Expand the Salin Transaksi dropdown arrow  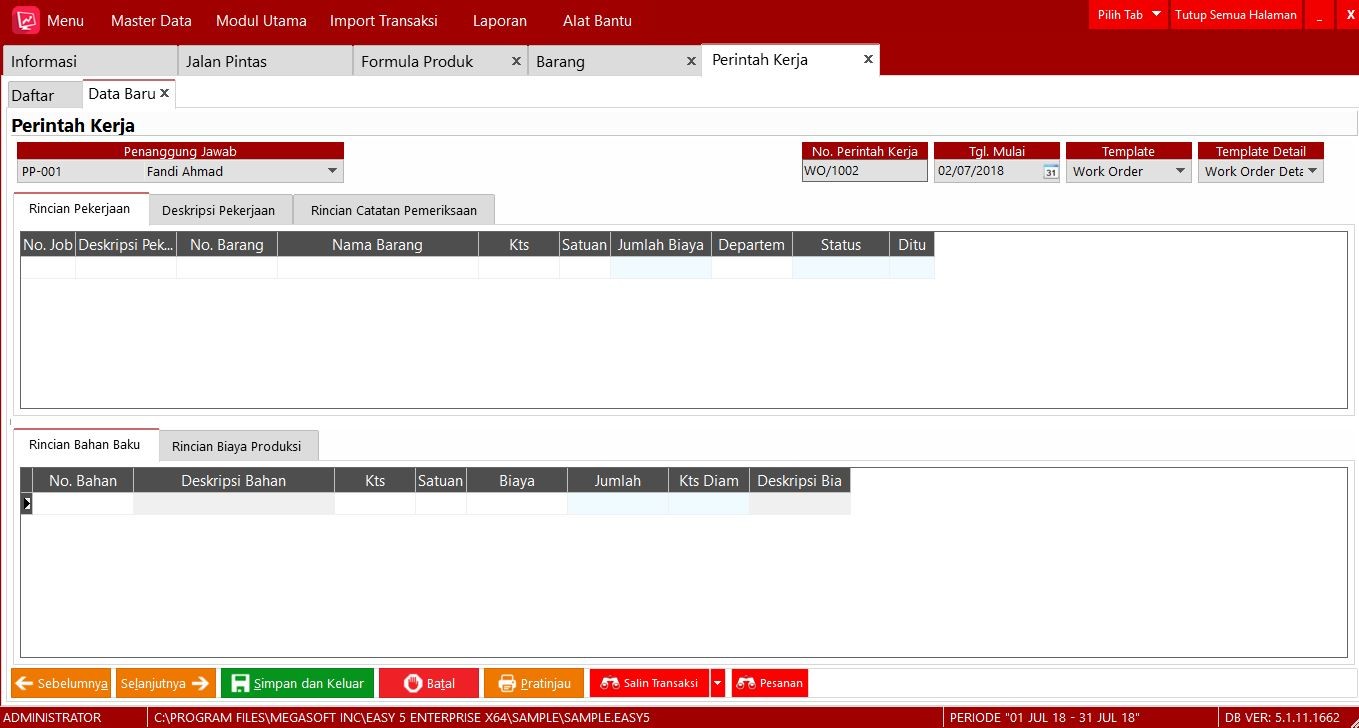tap(717, 683)
